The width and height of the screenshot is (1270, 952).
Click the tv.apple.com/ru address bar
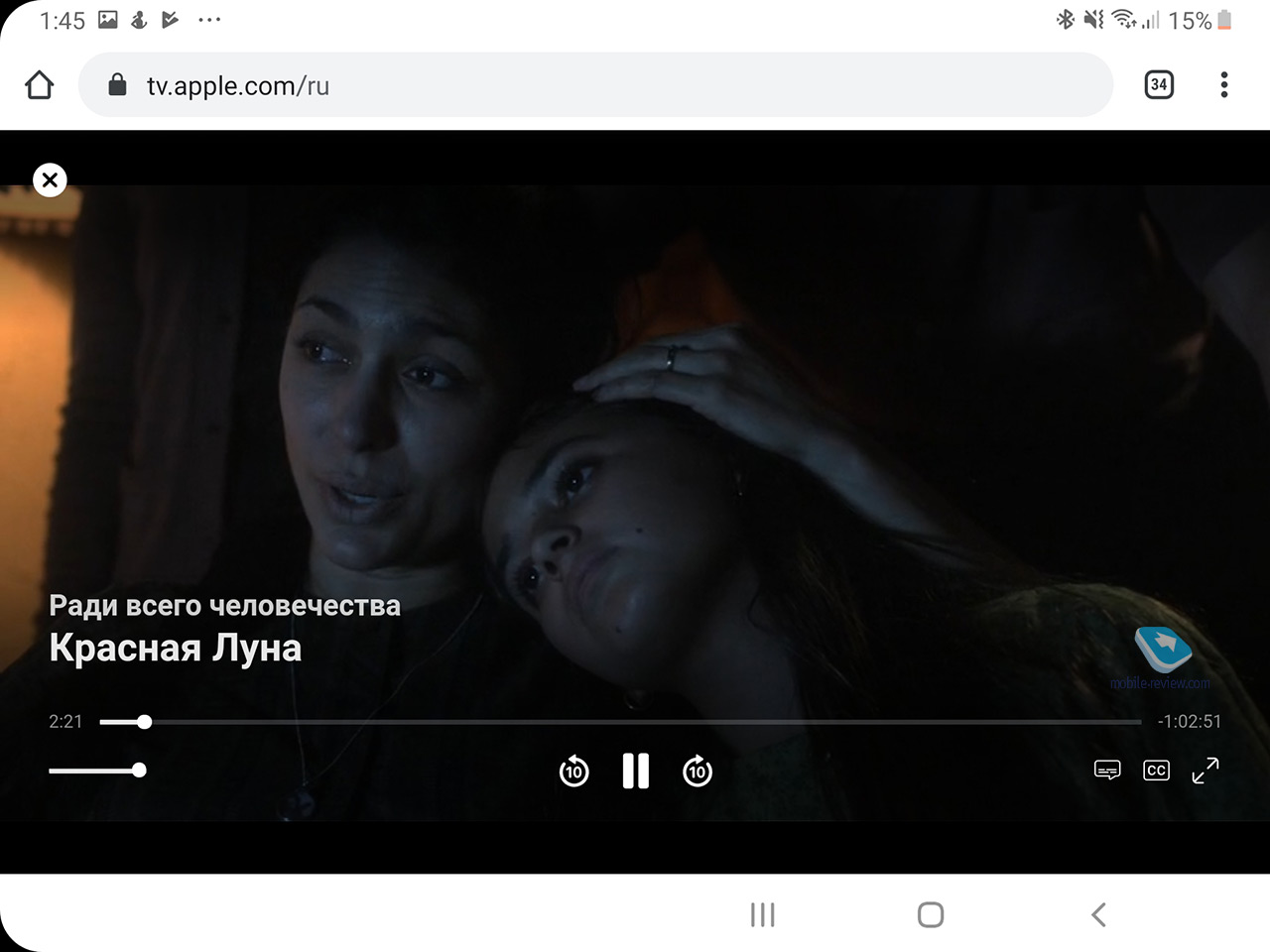[595, 85]
